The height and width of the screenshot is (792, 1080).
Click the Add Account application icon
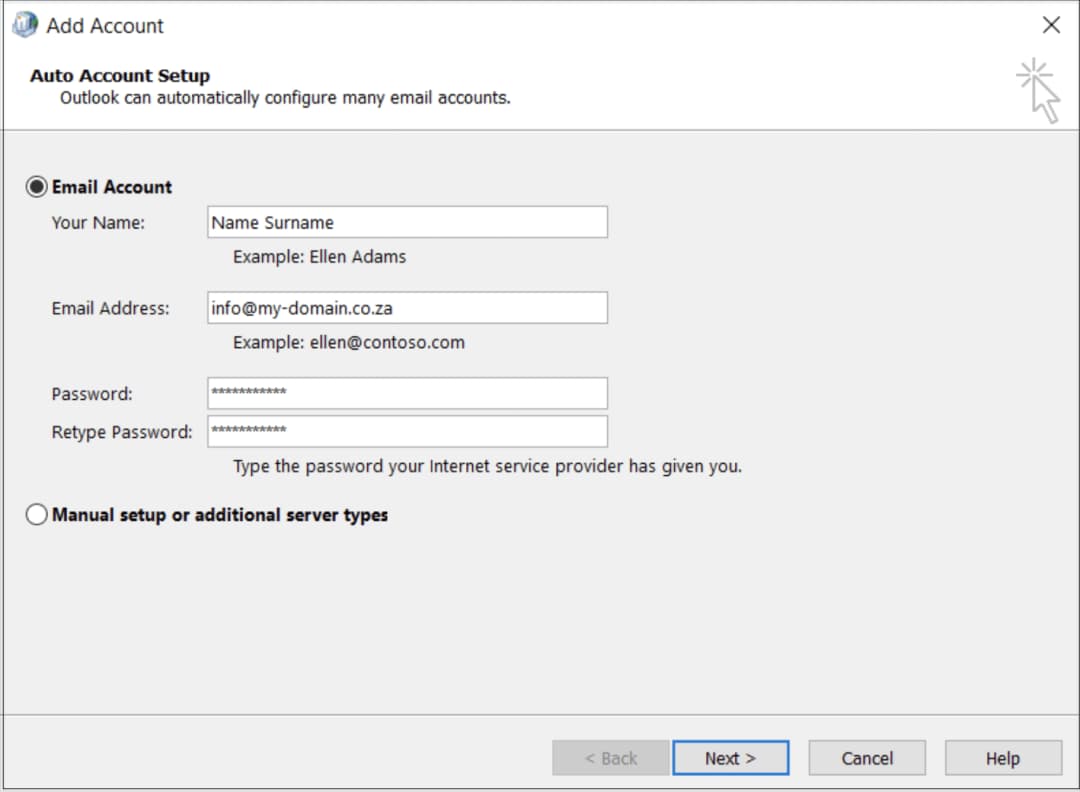[x=22, y=24]
